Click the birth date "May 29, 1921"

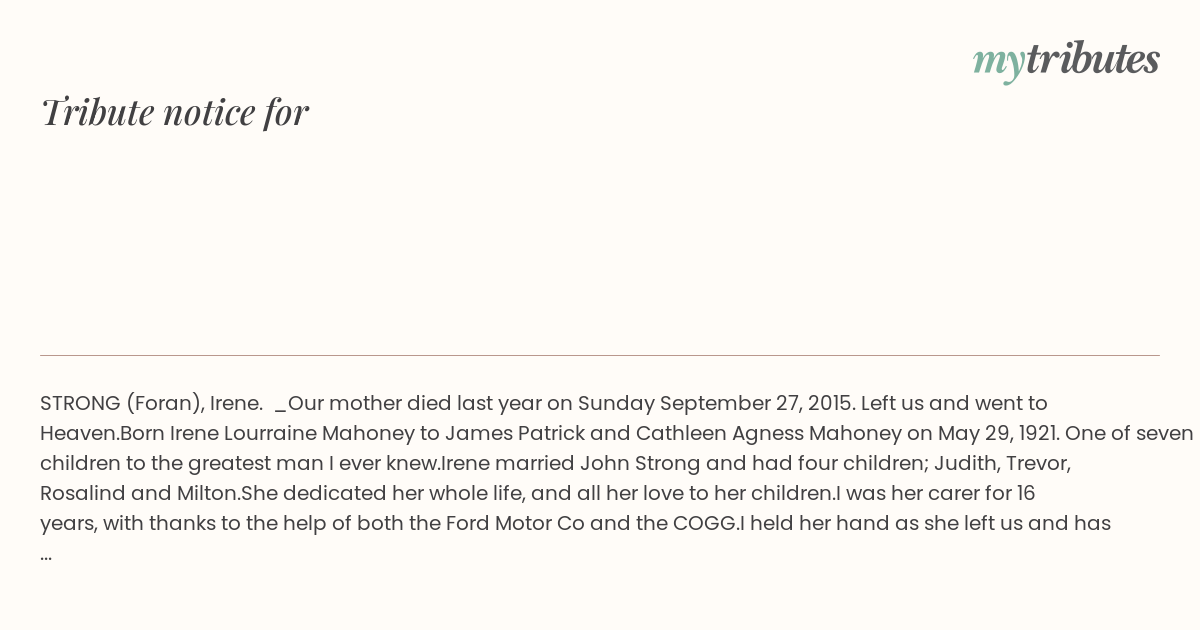pos(998,433)
